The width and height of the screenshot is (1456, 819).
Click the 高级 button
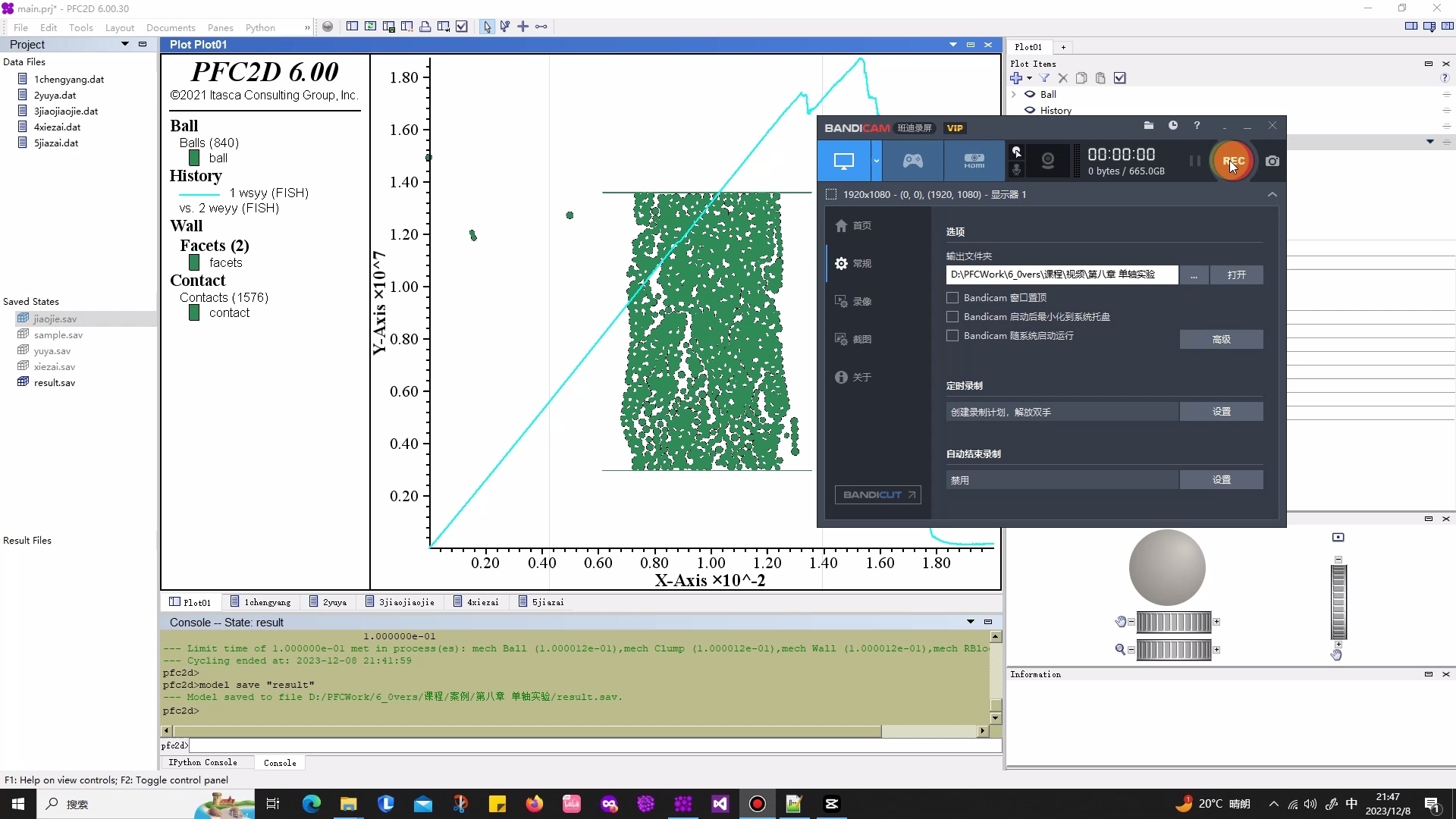1221,339
